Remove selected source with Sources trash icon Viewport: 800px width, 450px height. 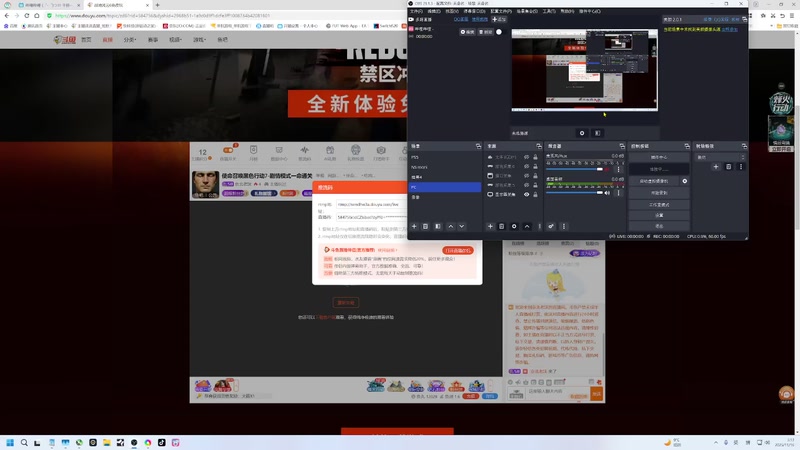click(x=502, y=227)
